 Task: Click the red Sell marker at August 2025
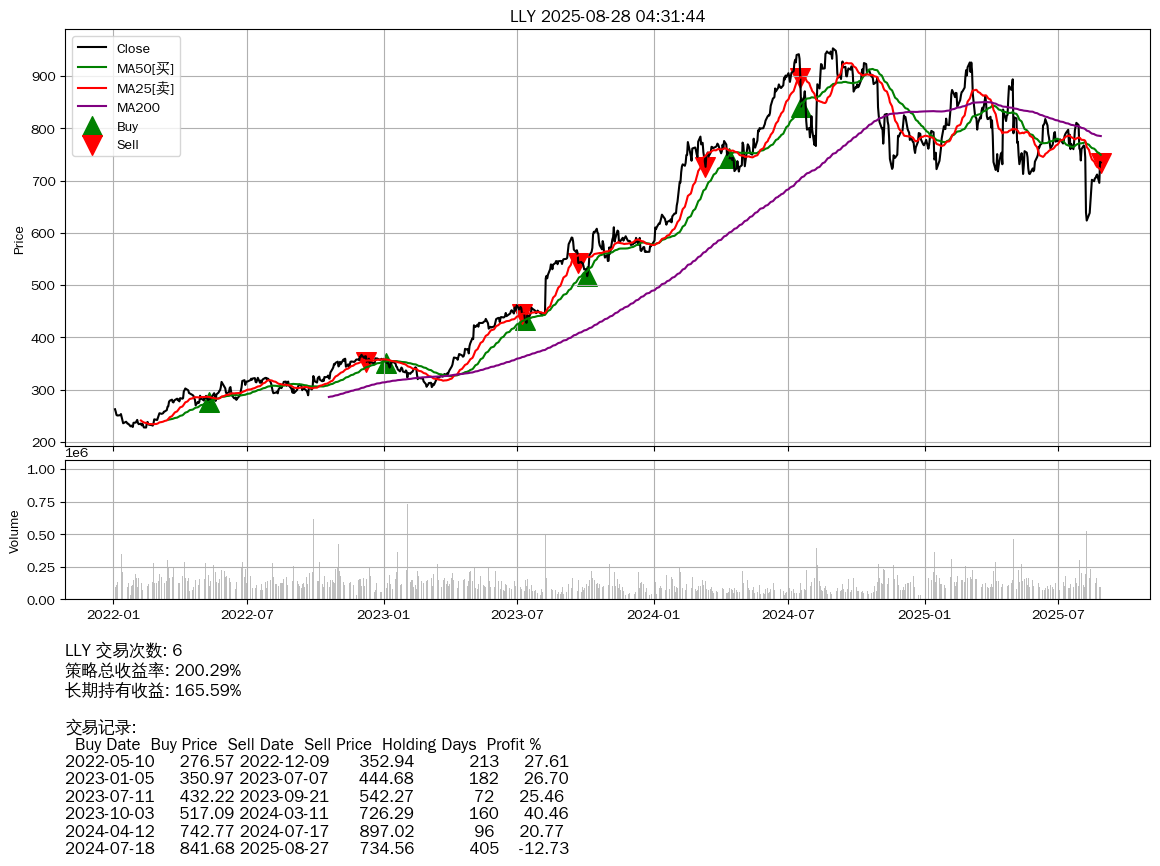(1100, 165)
